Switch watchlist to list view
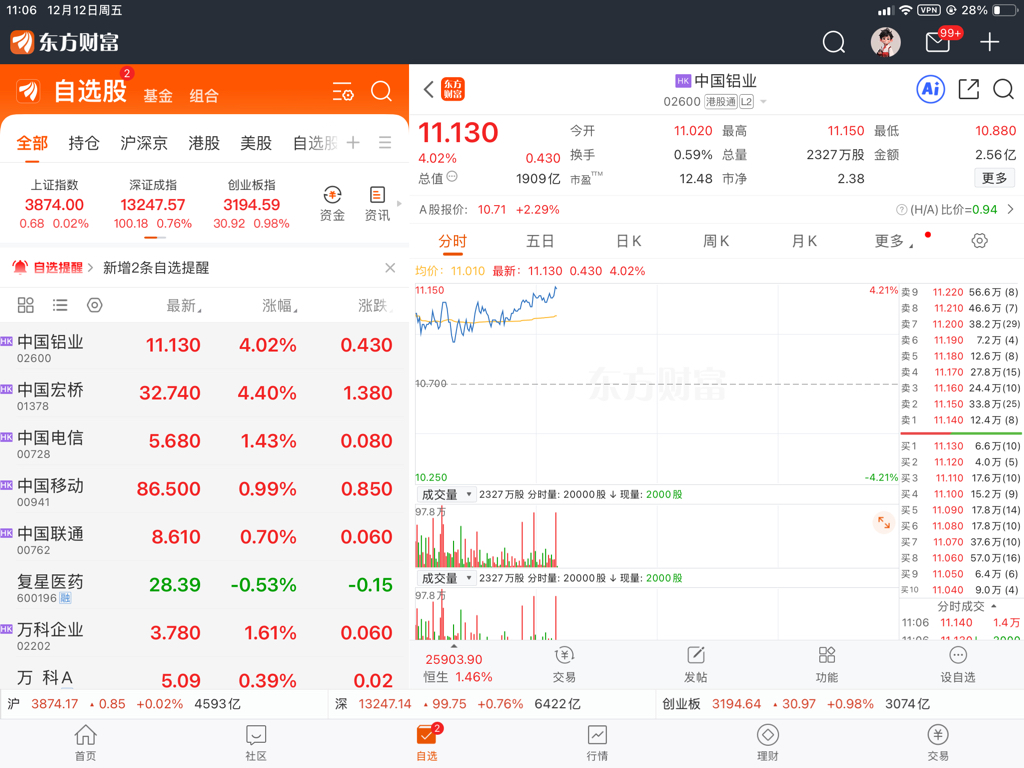Image resolution: width=1024 pixels, height=768 pixels. [60, 305]
